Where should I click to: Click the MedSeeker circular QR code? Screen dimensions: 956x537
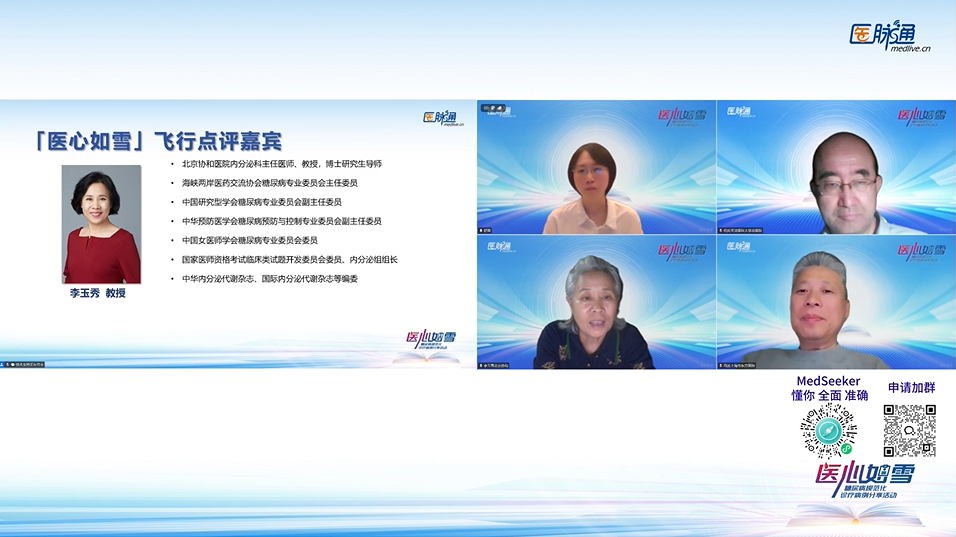[829, 431]
